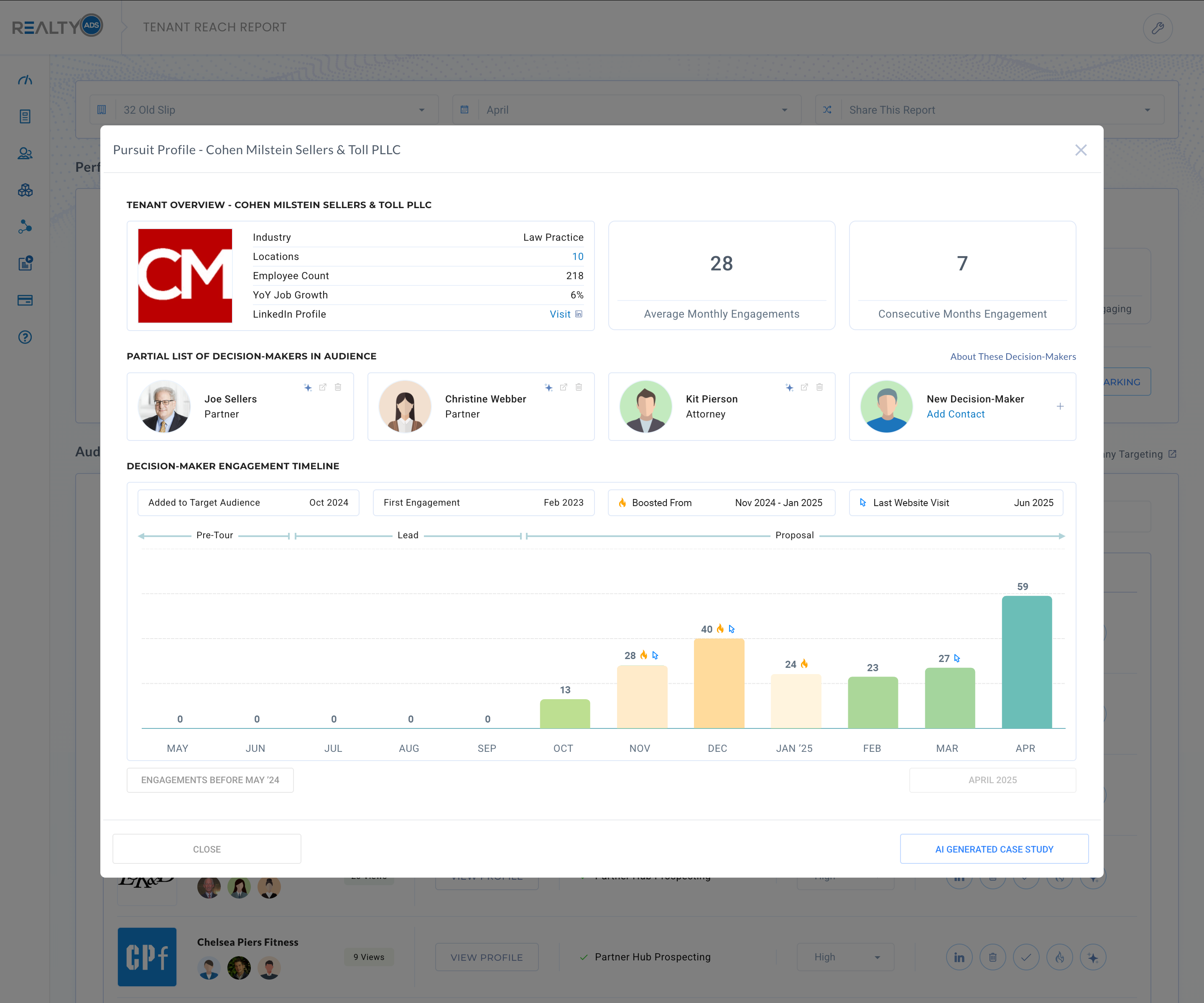Click Consecutive Months Engagement card
Image resolution: width=1204 pixels, height=1003 pixels.
click(963, 276)
